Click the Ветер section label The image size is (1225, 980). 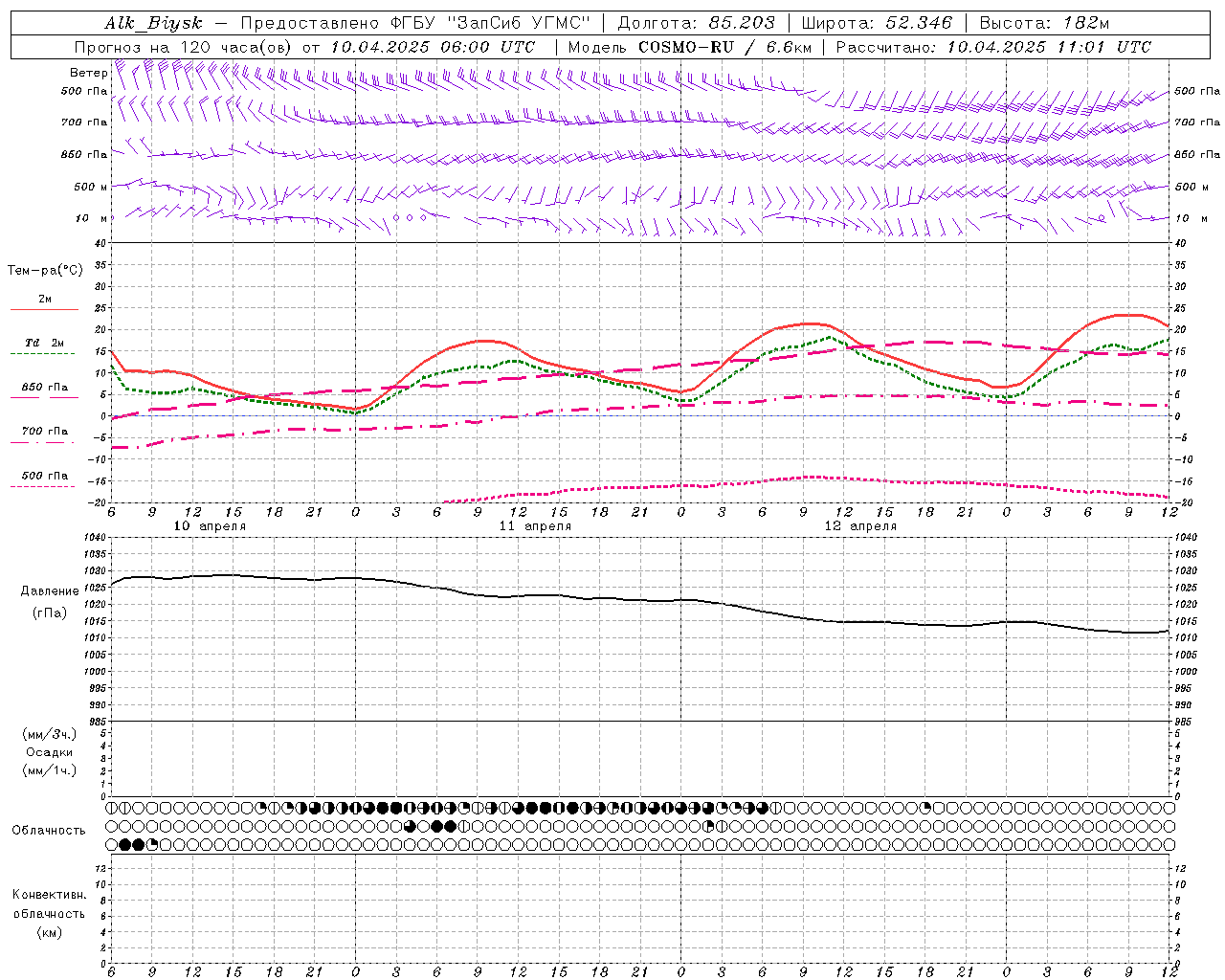pyautogui.click(x=88, y=73)
